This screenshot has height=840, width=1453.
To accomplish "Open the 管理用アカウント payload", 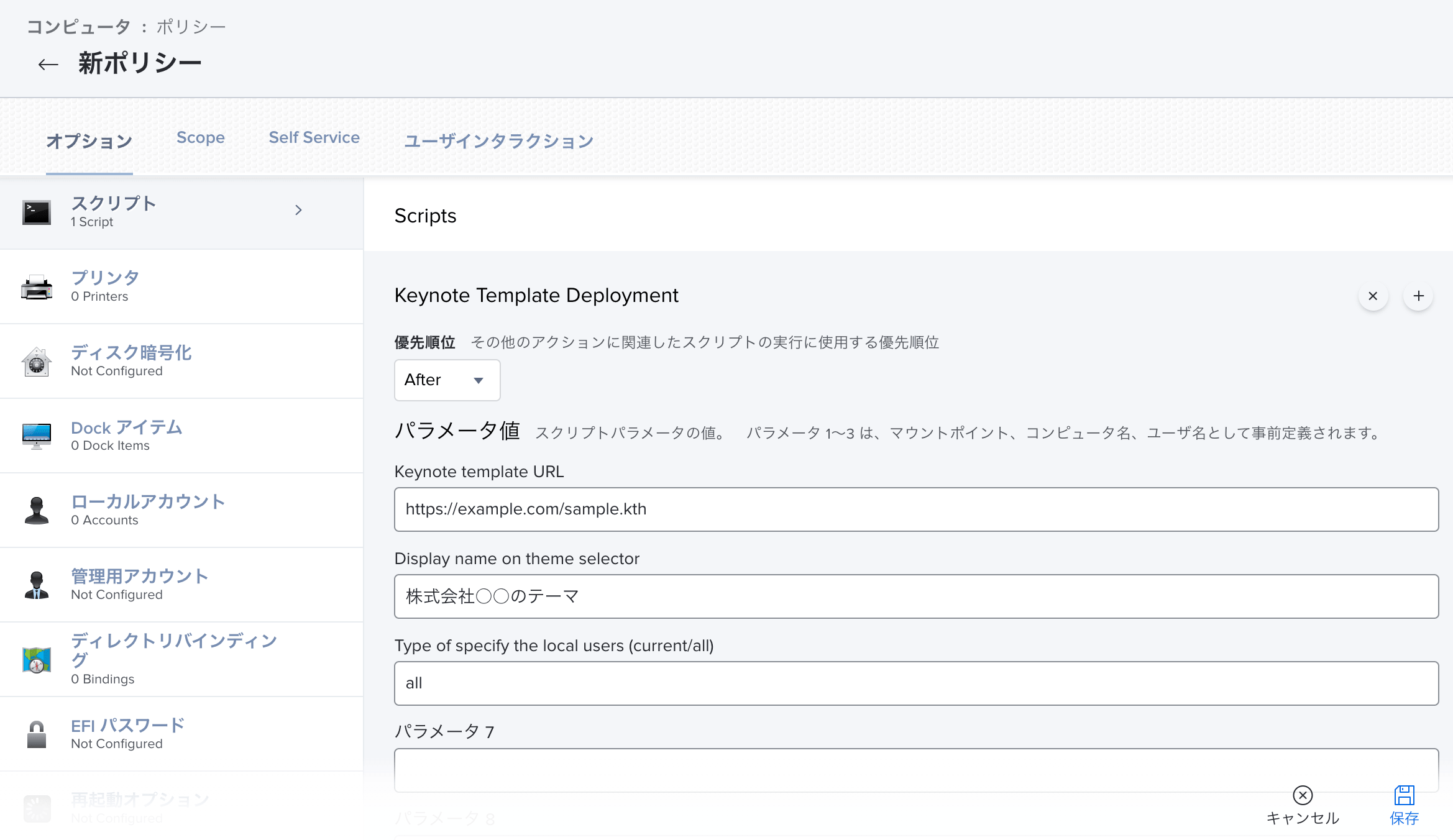I will 181,585.
